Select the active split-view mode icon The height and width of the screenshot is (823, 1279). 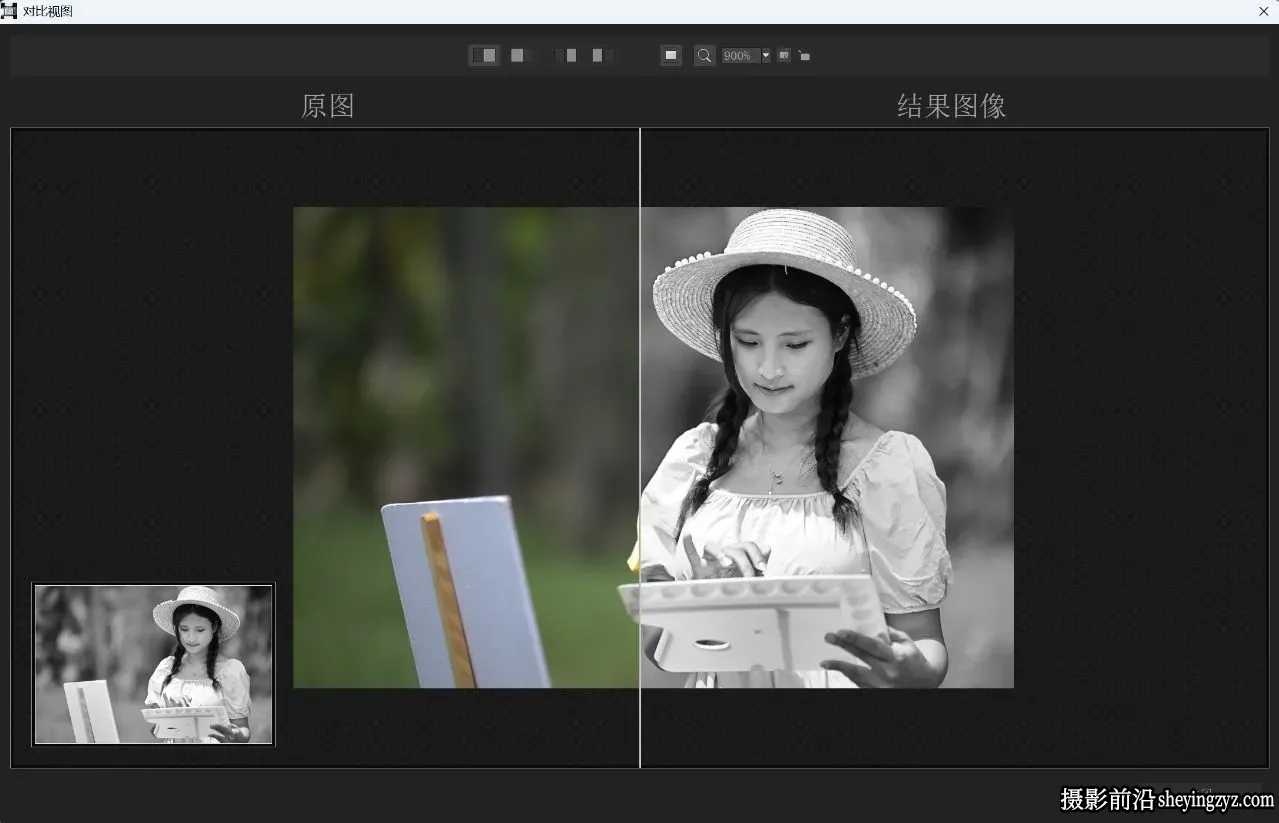[484, 55]
